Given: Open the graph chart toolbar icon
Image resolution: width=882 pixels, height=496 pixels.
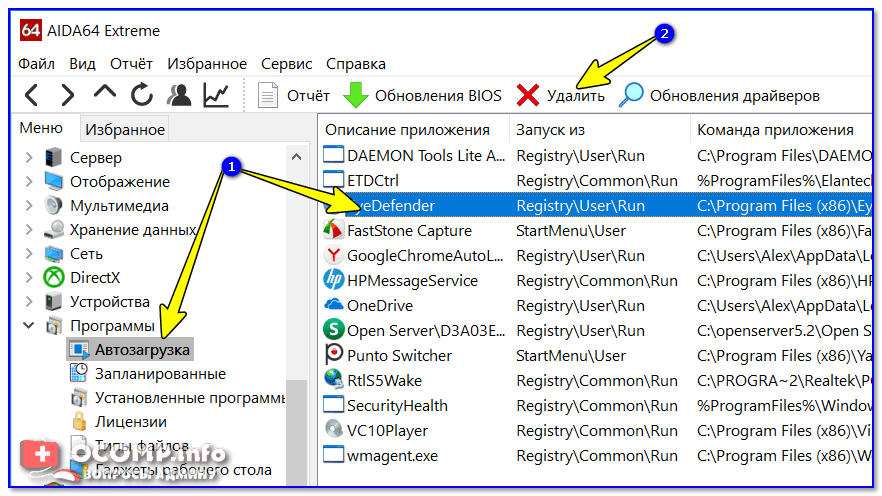Looking at the screenshot, I should pos(216,94).
